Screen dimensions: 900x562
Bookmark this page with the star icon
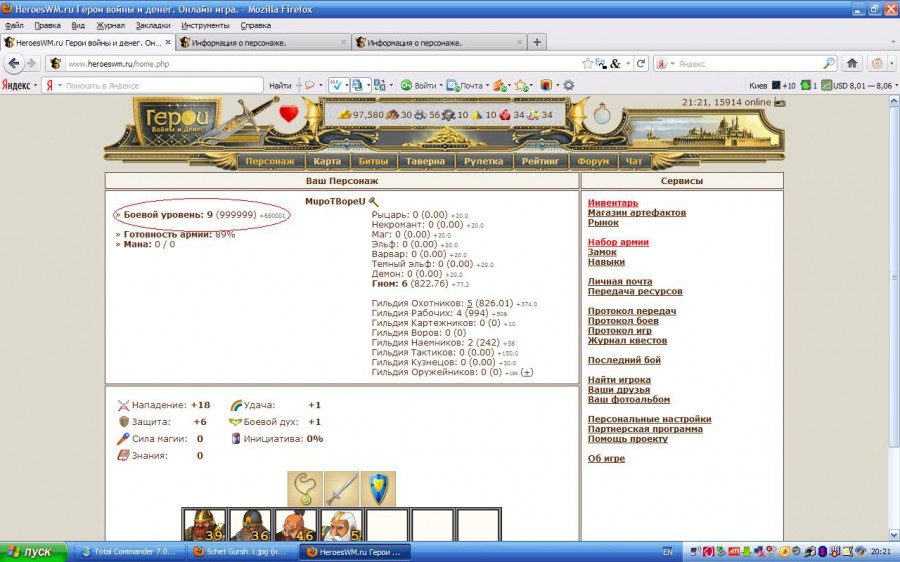pos(588,63)
